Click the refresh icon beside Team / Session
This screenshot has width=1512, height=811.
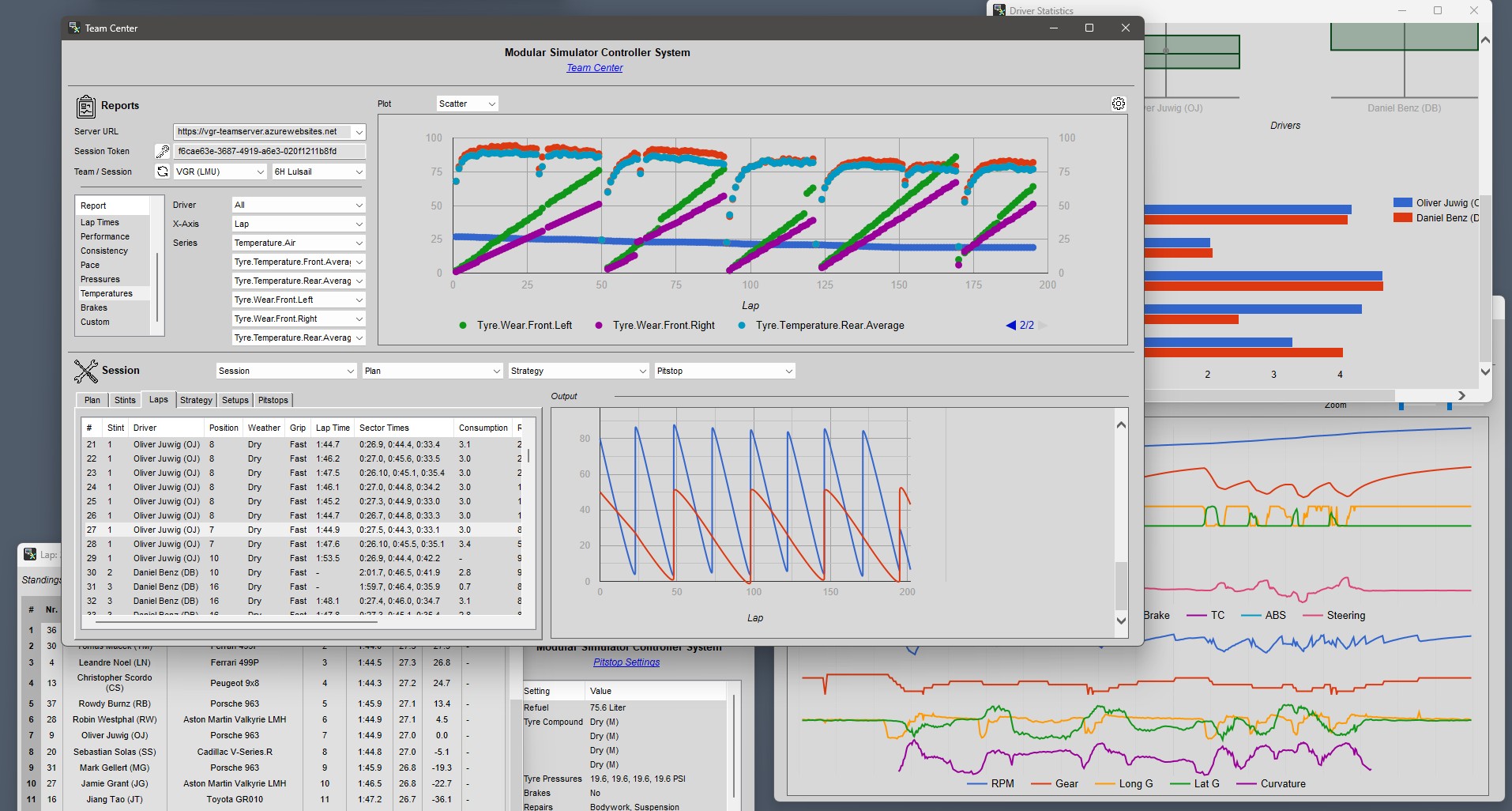[163, 172]
